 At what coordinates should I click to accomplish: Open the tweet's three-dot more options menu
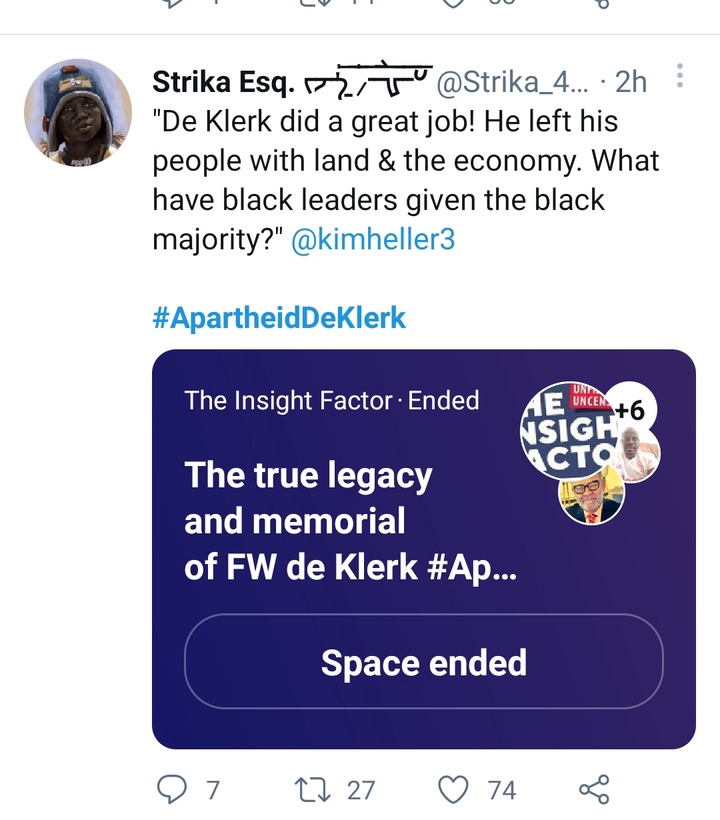click(x=680, y=75)
